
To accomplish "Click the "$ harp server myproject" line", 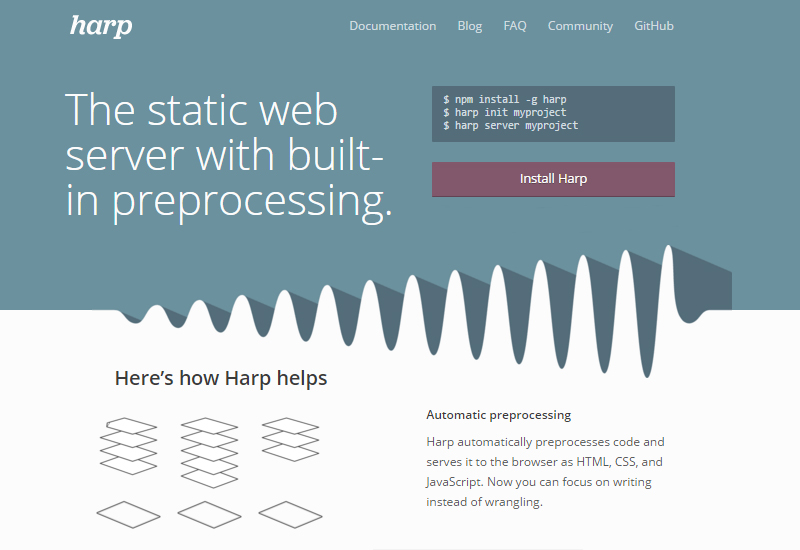I will pos(510,126).
